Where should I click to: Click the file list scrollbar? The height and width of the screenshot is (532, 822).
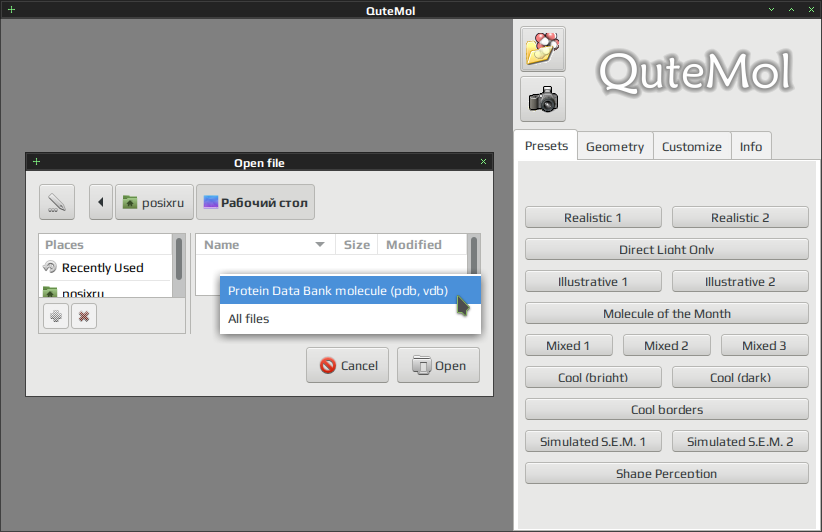(x=474, y=255)
